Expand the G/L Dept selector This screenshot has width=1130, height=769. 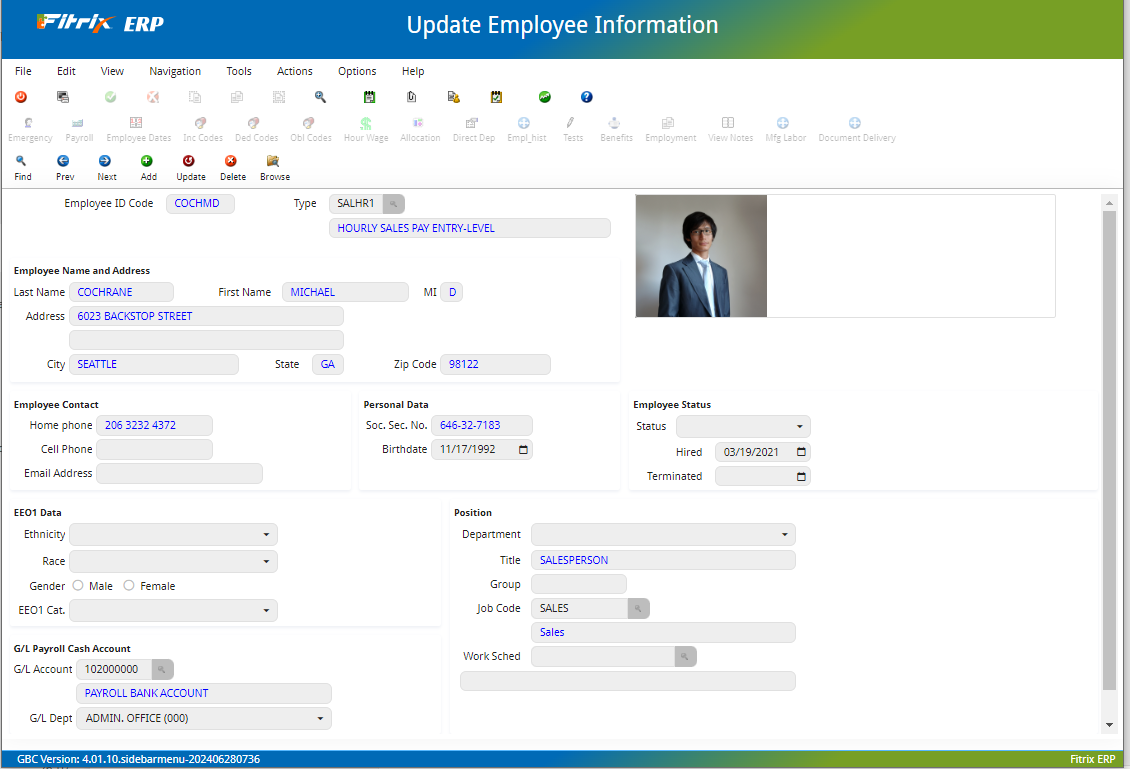point(319,718)
